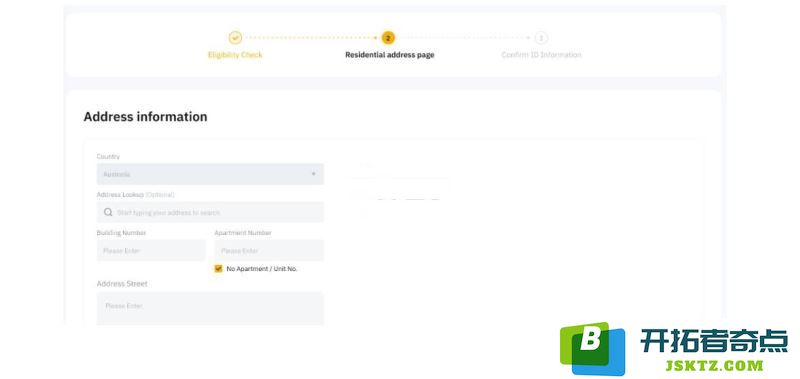This screenshot has height=379, width=800.
Task: Click the Address Lookup (Optional) label
Action: coord(135,194)
